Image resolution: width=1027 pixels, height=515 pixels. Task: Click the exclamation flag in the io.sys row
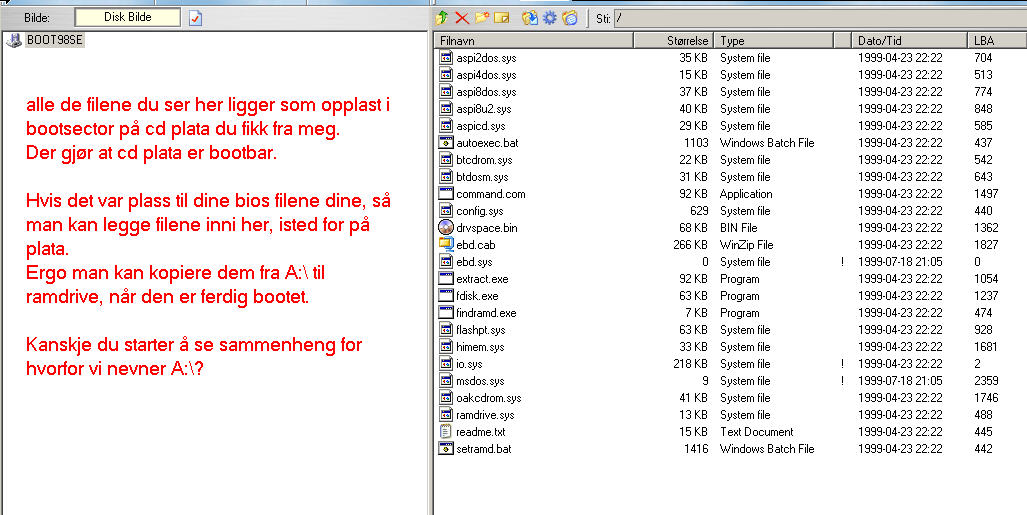[842, 364]
